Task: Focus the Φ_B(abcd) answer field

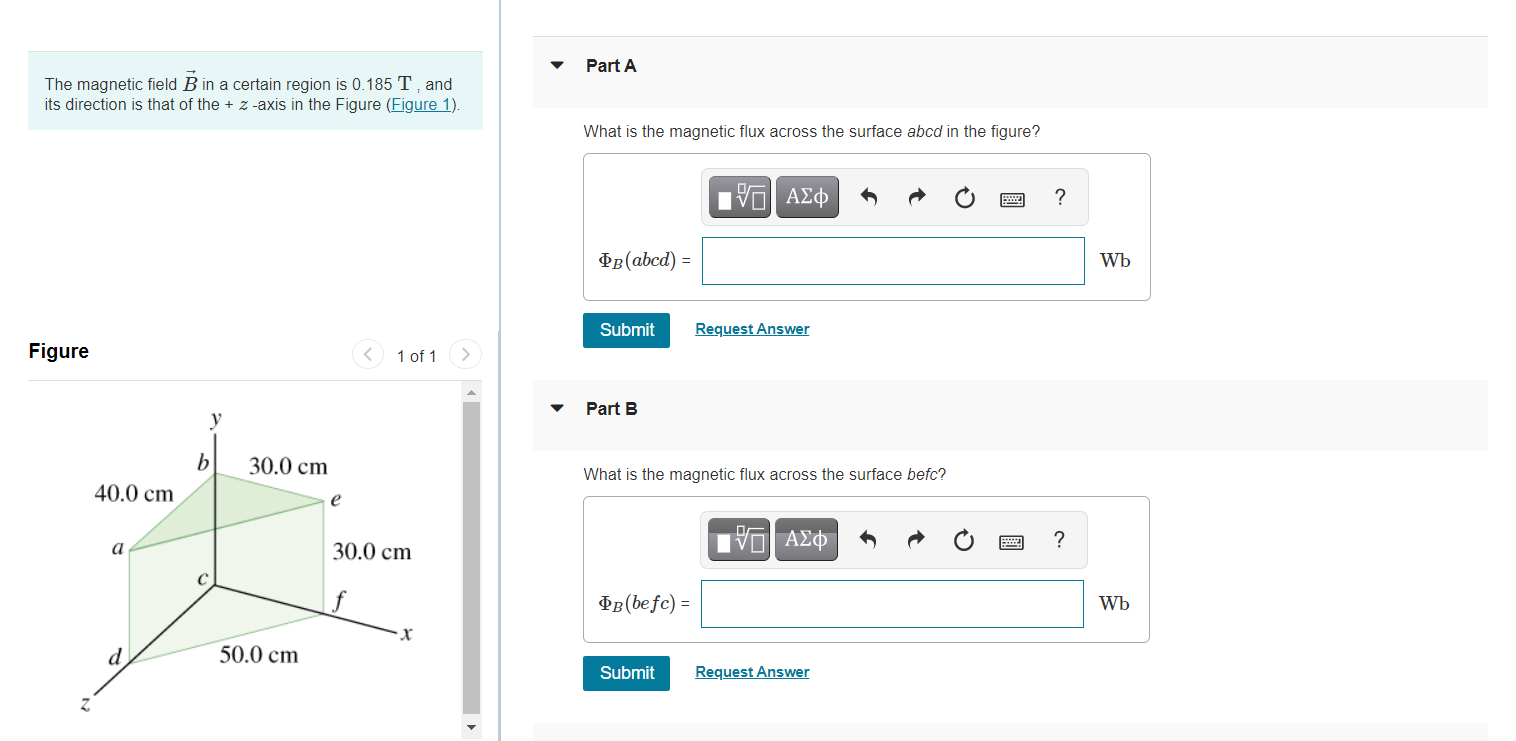Action: pyautogui.click(x=893, y=261)
